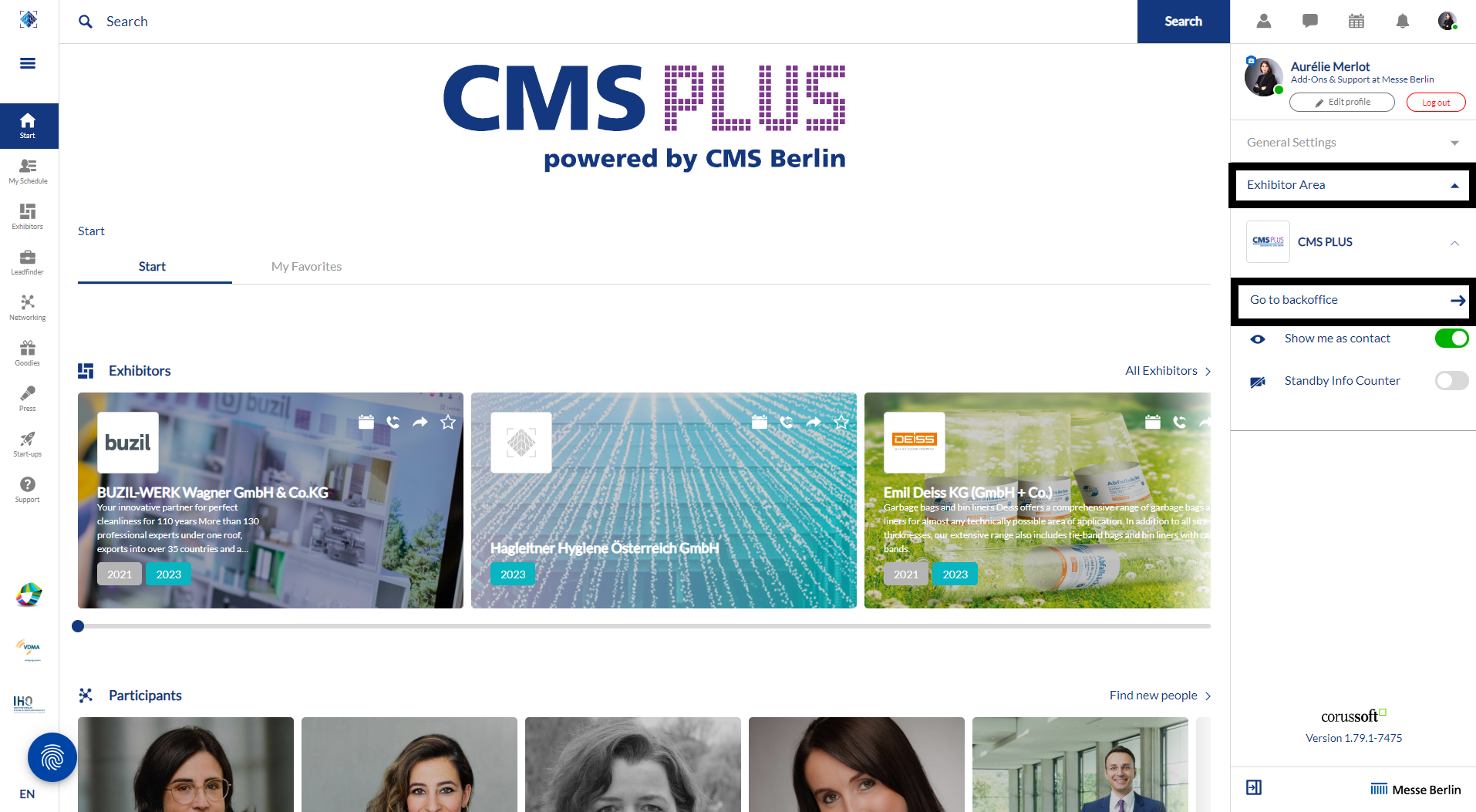Collapse the Exhibitor Area section
The width and height of the screenshot is (1476, 812).
[x=1353, y=185]
